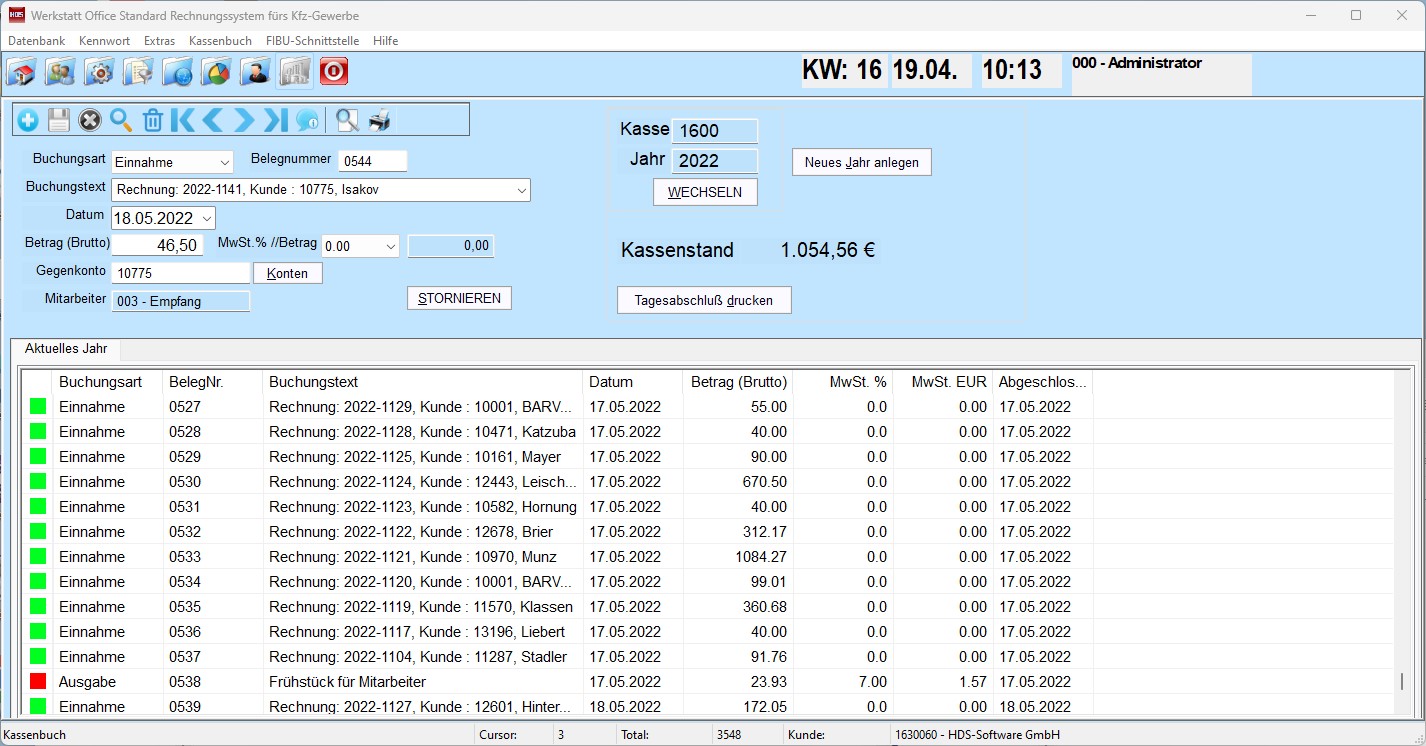The height and width of the screenshot is (746, 1426).
Task: Click the greyed bar chart folder icon
Action: [x=295, y=72]
